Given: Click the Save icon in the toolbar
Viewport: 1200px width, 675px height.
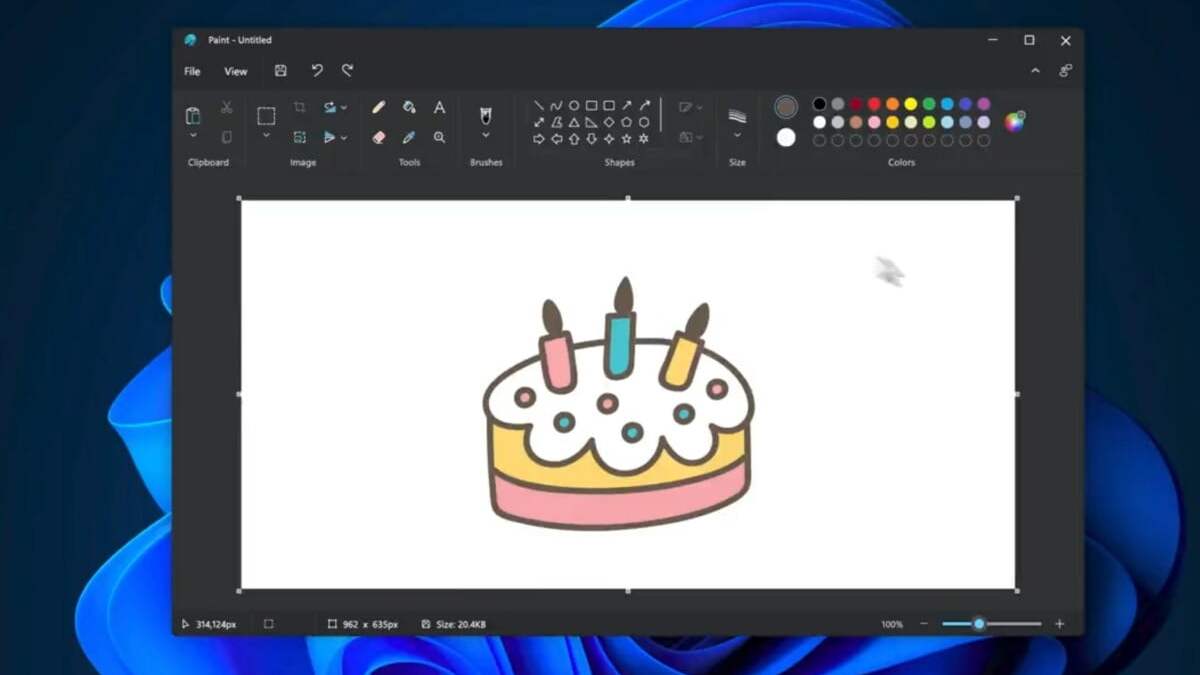Looking at the screenshot, I should click(281, 71).
